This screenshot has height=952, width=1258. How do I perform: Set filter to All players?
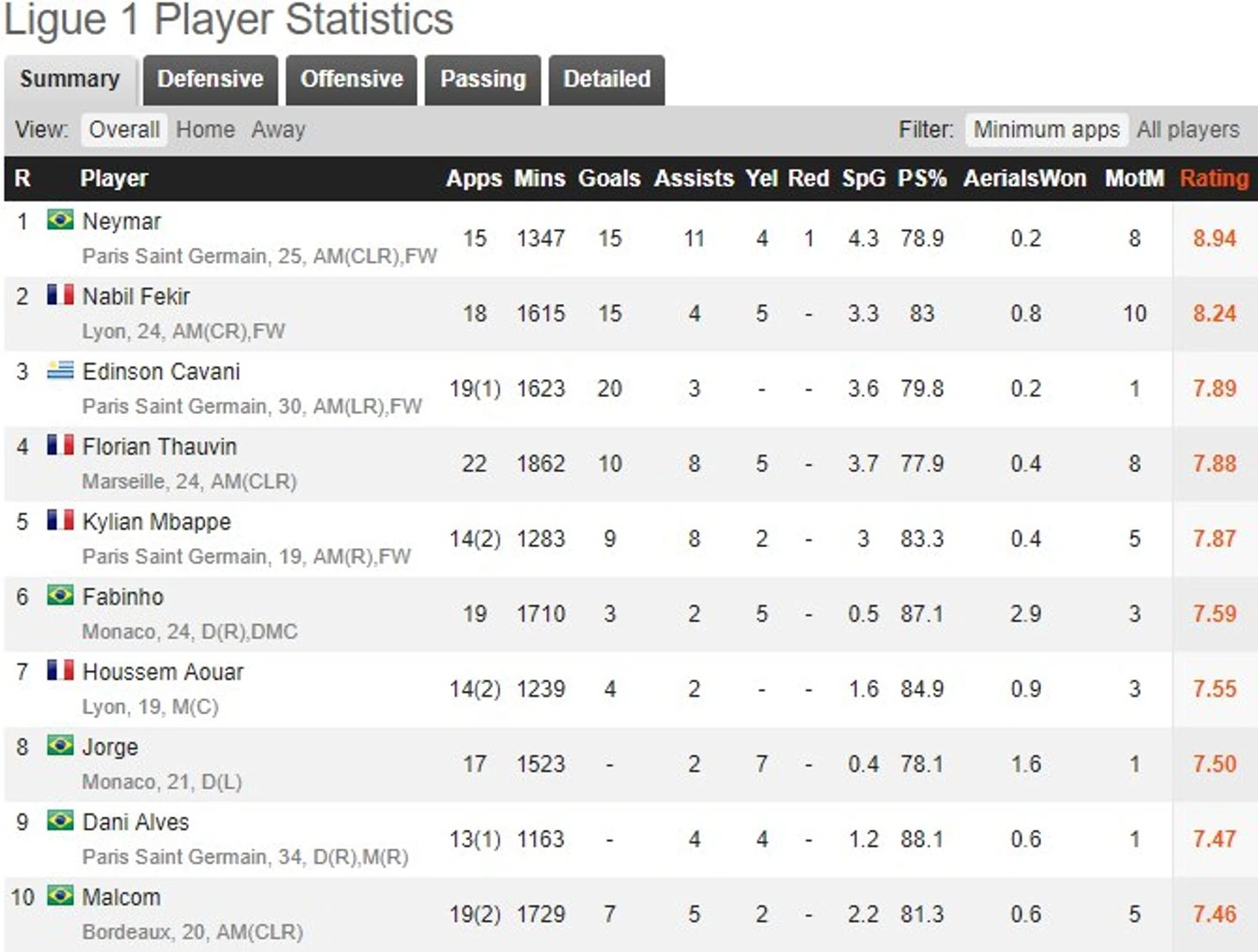[x=1188, y=129]
